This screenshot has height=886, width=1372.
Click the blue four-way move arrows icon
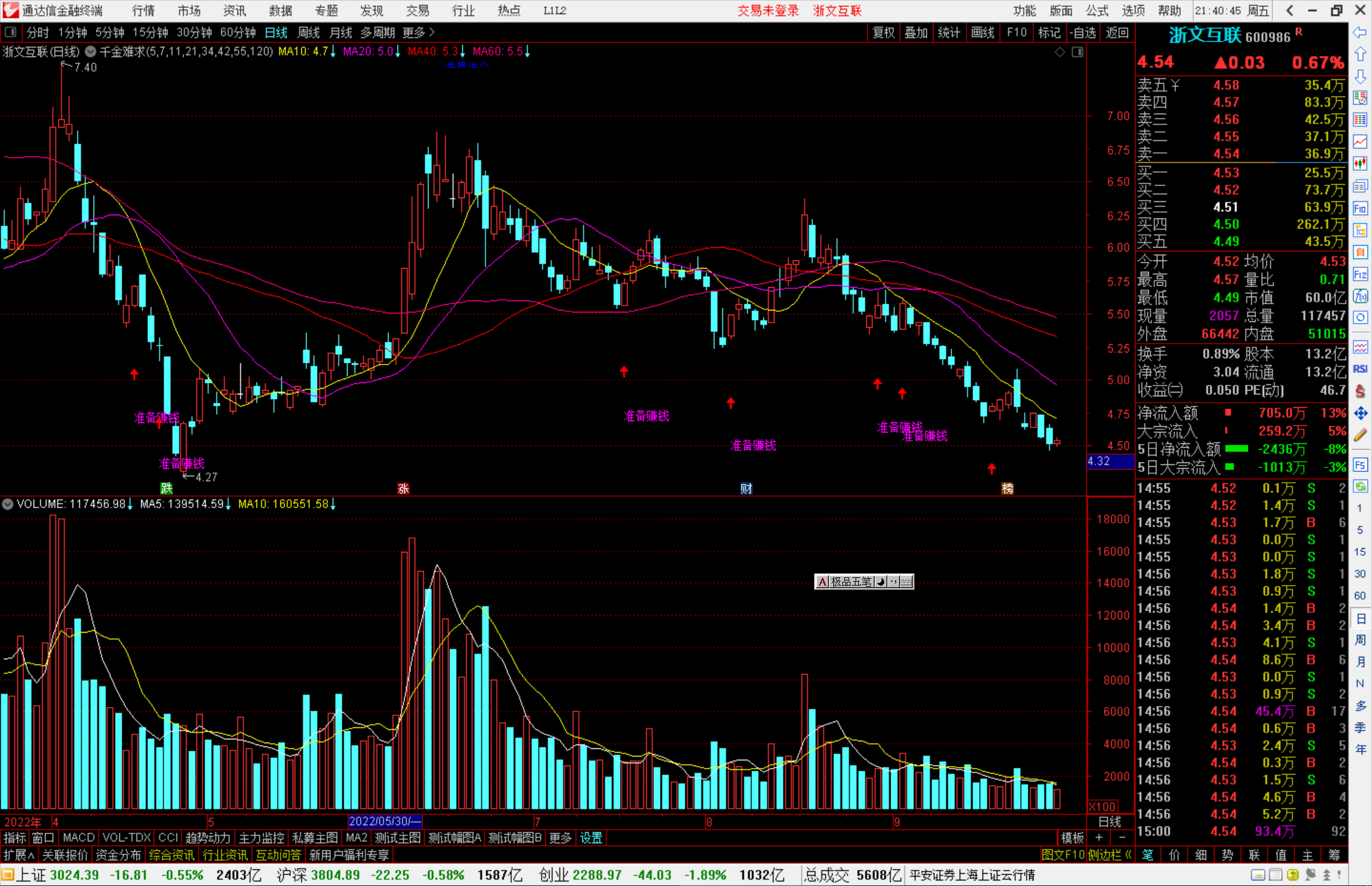pyautogui.click(x=1360, y=413)
